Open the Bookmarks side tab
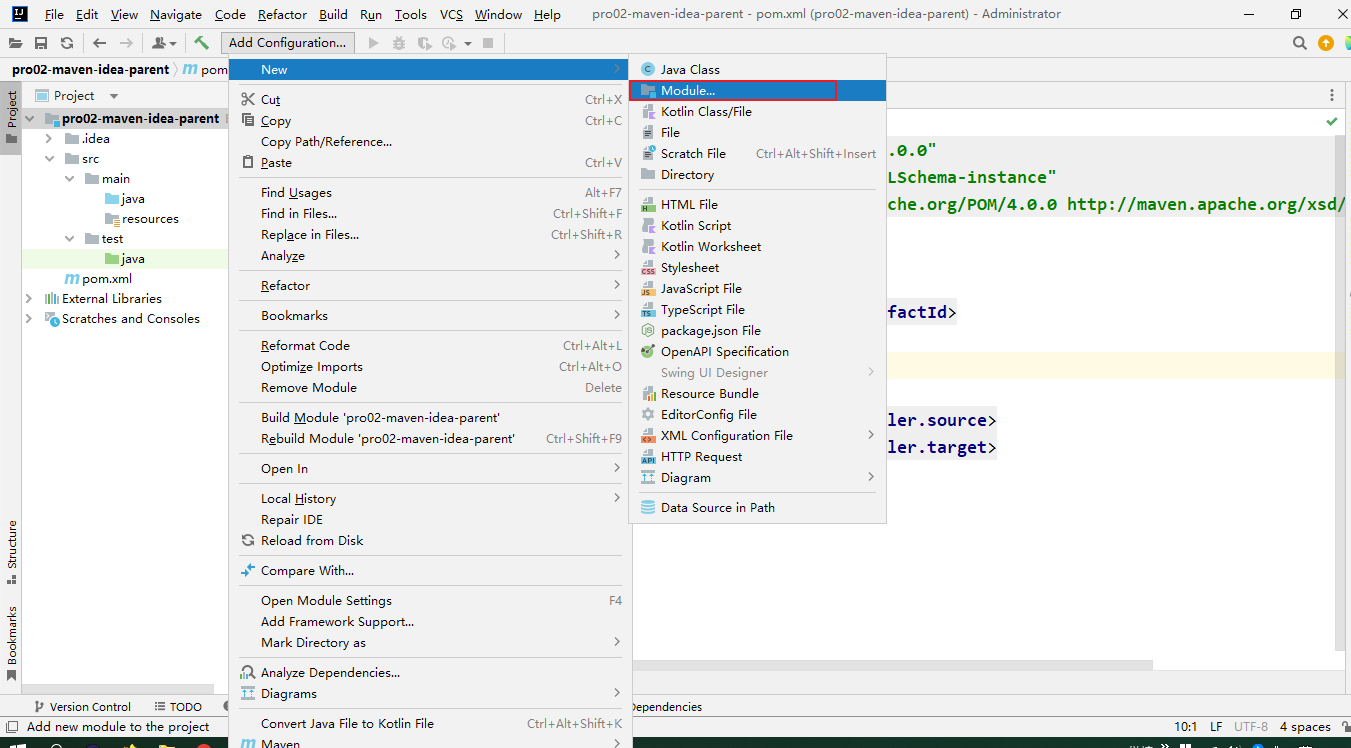1351x748 pixels. point(12,642)
